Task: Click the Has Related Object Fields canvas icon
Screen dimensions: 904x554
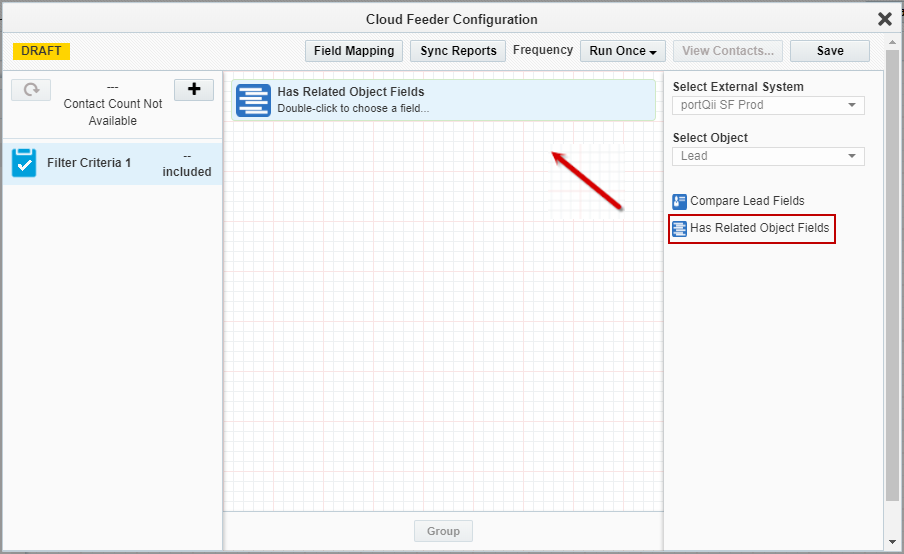Action: (254, 101)
